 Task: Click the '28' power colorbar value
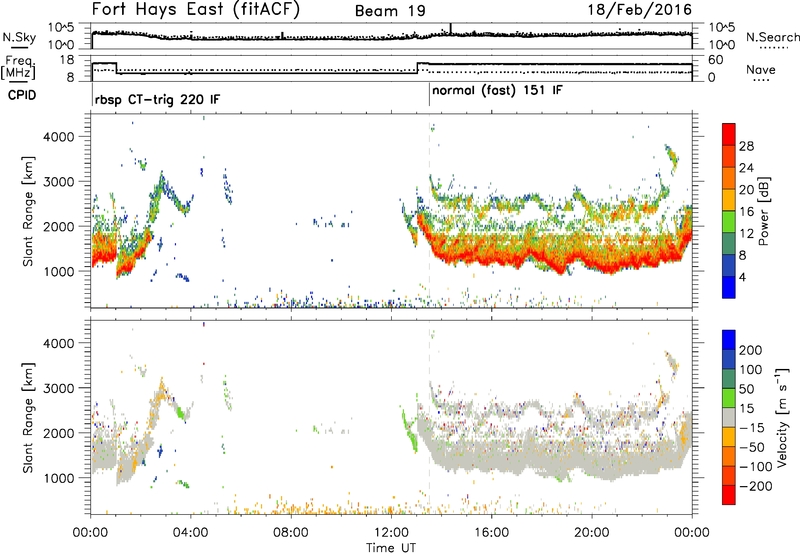[x=746, y=146]
